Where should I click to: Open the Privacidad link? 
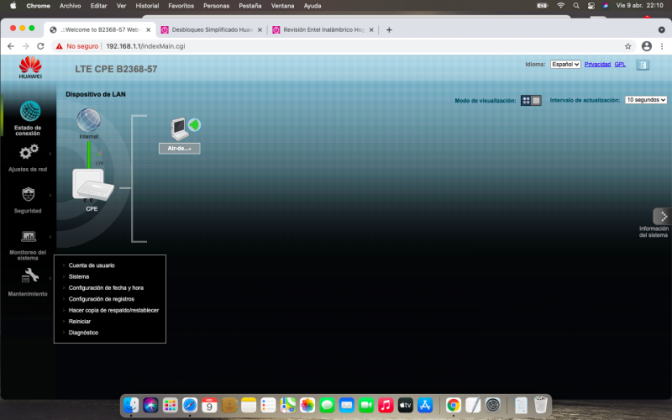[597, 64]
